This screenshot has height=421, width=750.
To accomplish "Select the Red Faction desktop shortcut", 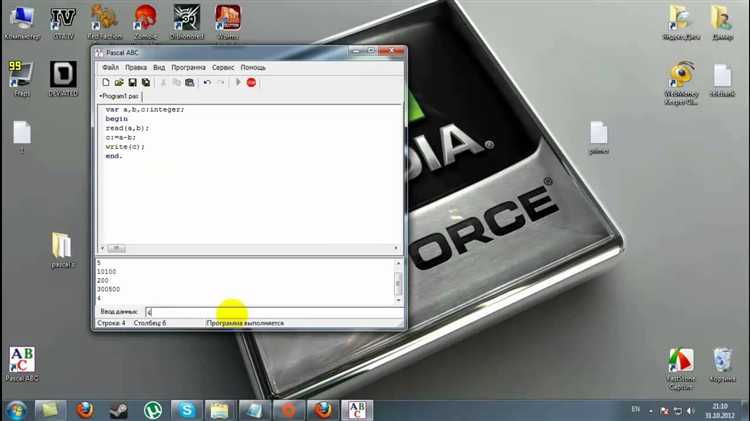I will [105, 22].
